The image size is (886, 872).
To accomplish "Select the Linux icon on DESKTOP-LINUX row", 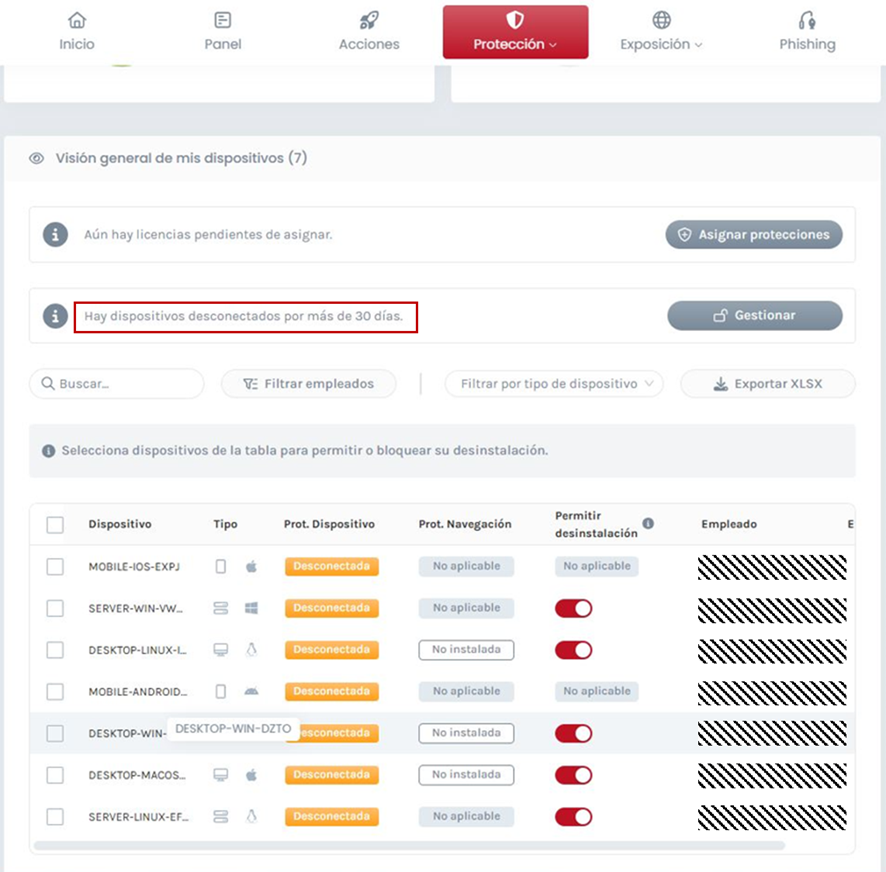I will 251,650.
